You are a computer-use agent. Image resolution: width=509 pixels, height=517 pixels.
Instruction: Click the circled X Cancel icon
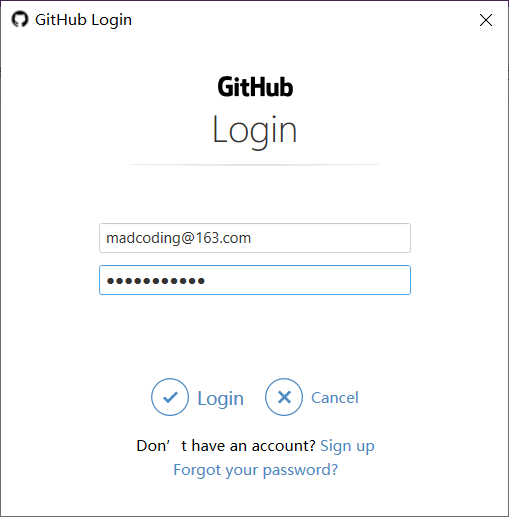pos(284,397)
